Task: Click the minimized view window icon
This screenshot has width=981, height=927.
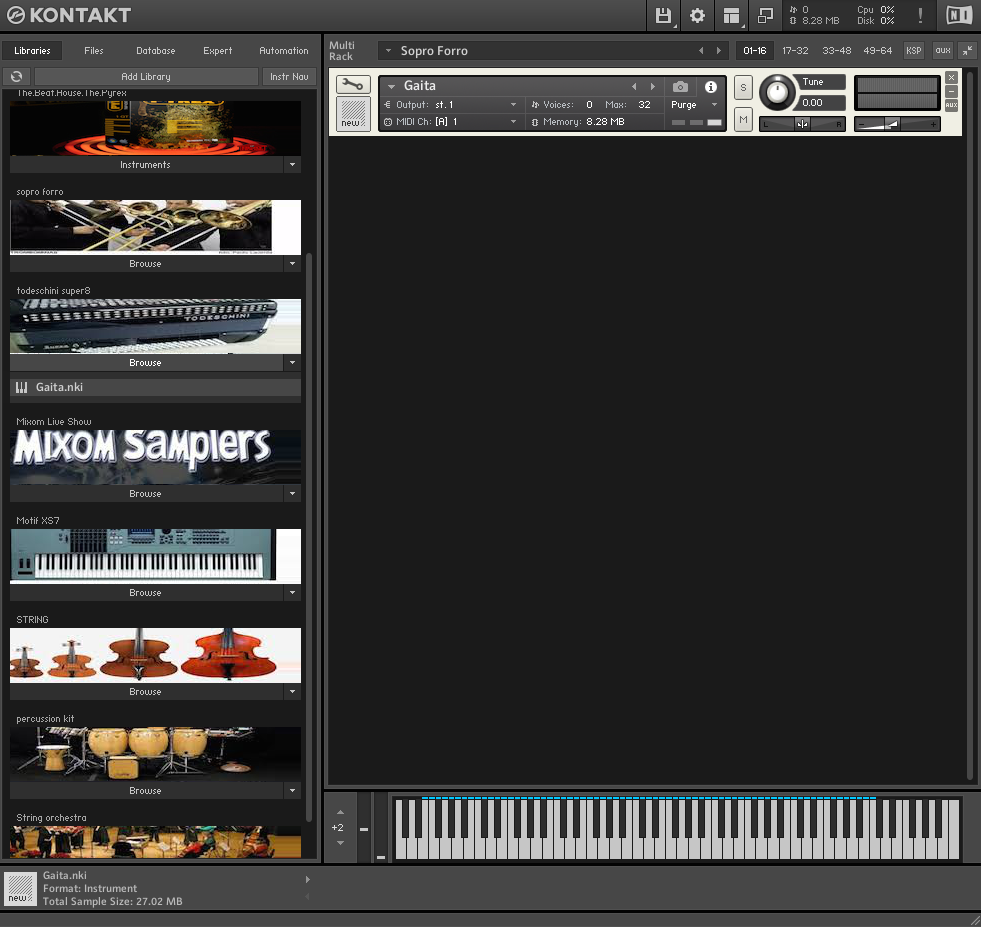Action: coord(765,16)
